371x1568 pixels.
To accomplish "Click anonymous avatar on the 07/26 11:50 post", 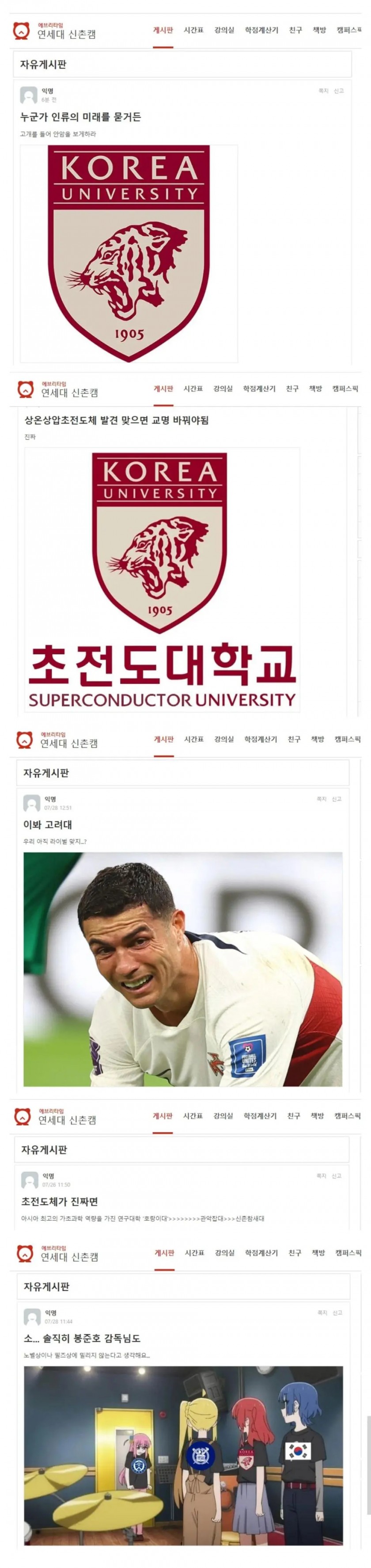I will pos(30,1181).
